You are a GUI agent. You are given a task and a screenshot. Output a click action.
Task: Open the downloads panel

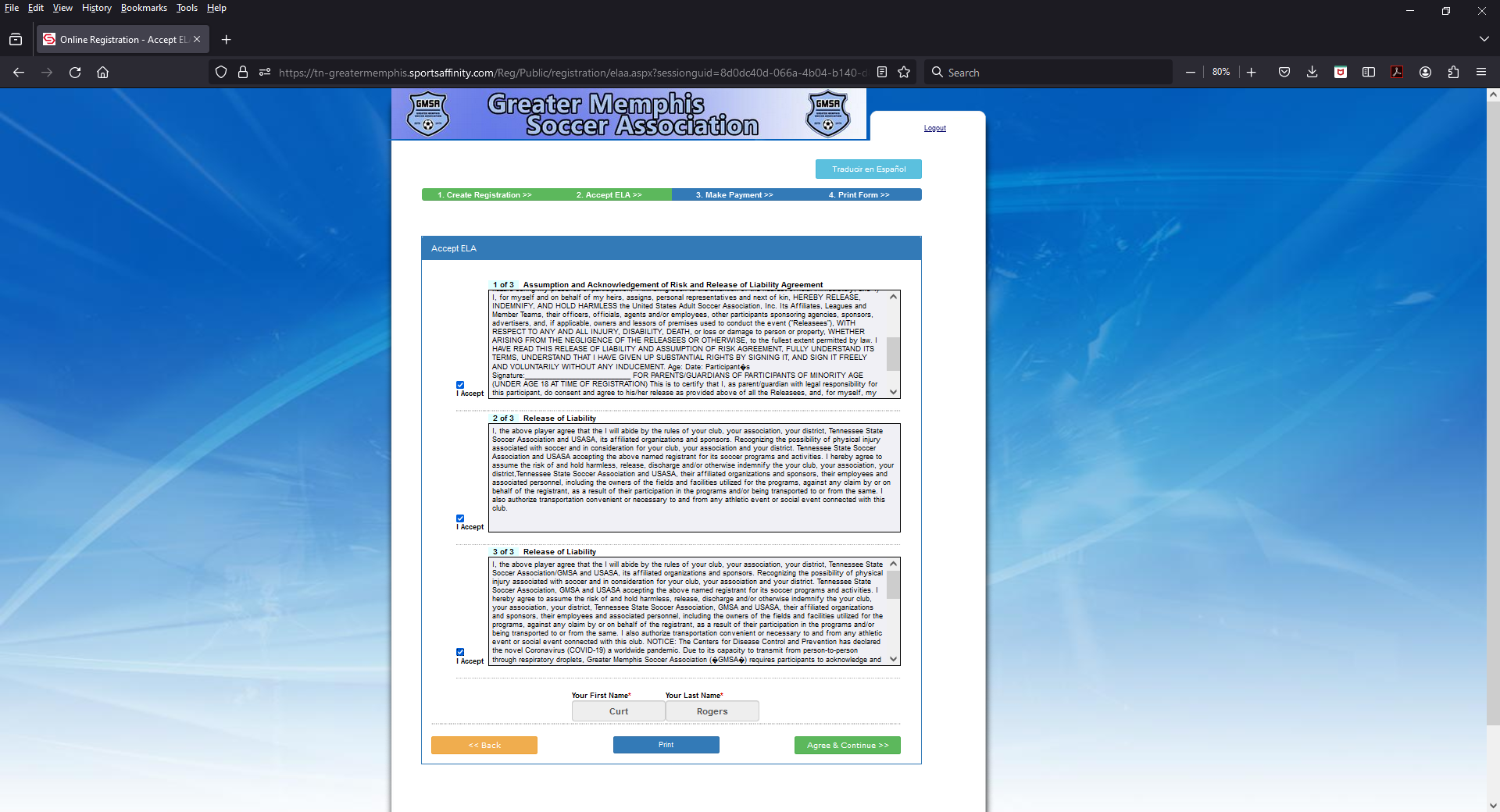tap(1312, 72)
